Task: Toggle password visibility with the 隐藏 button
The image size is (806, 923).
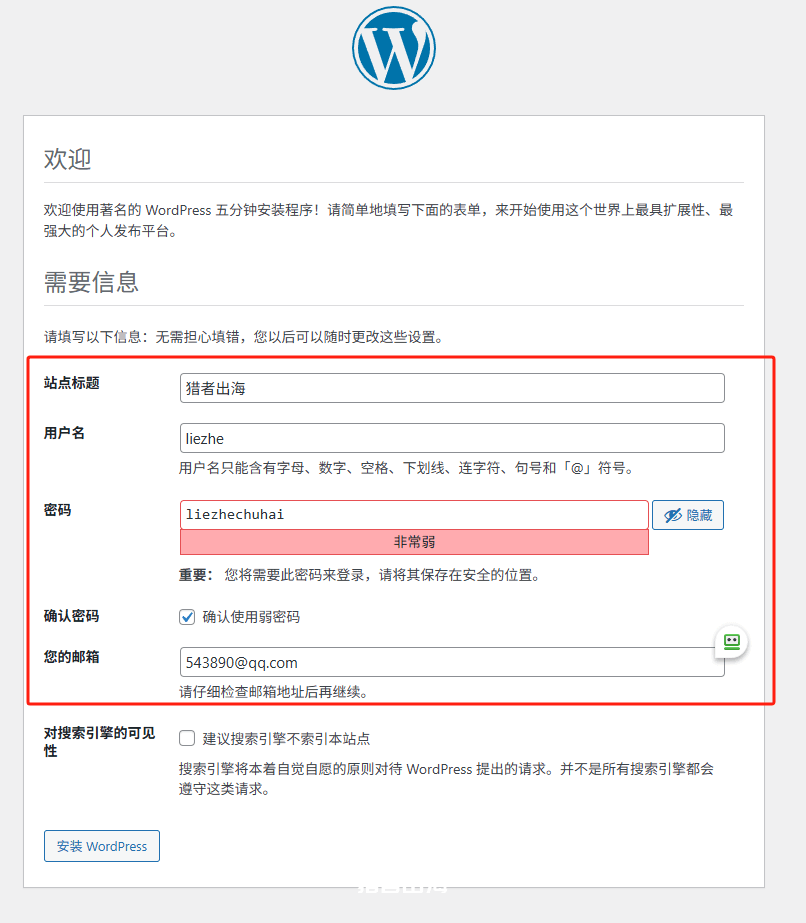Action: point(687,515)
